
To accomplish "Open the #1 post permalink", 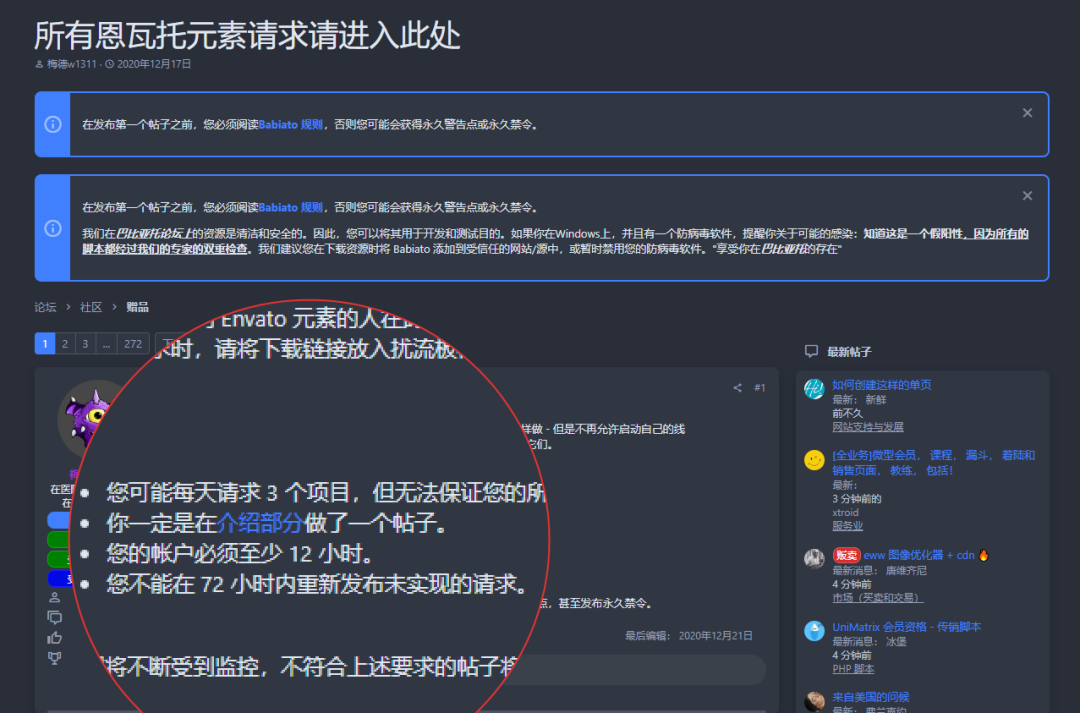I will pos(760,388).
